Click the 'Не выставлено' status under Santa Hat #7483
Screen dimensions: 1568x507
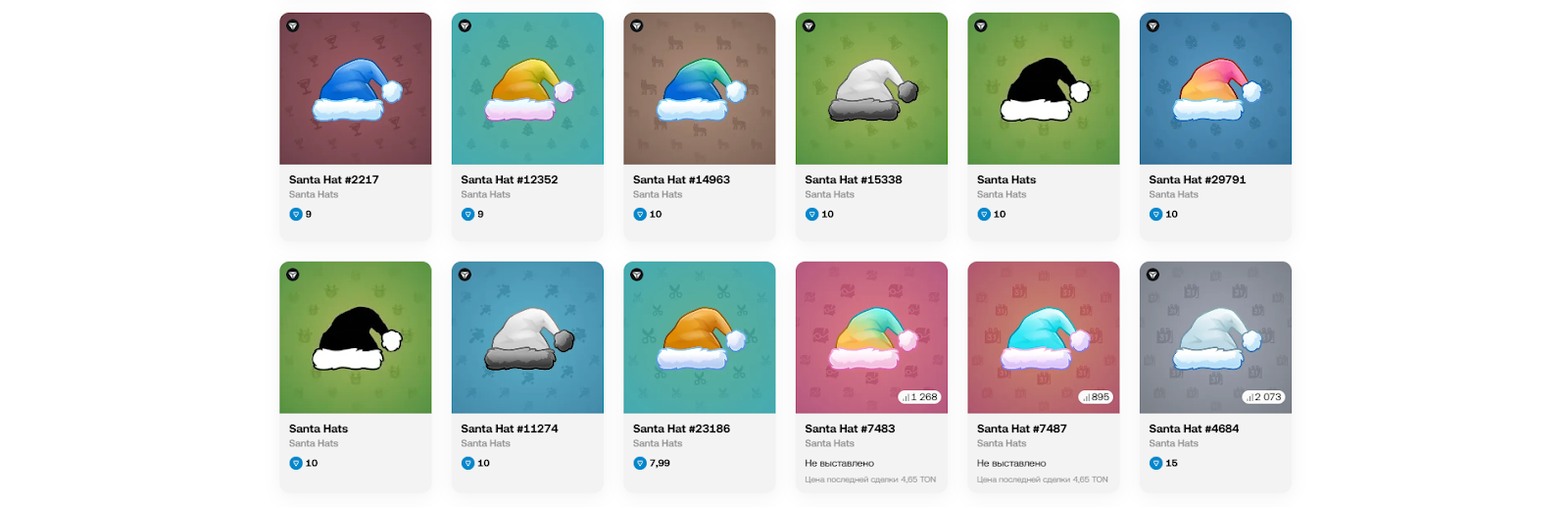(x=839, y=463)
